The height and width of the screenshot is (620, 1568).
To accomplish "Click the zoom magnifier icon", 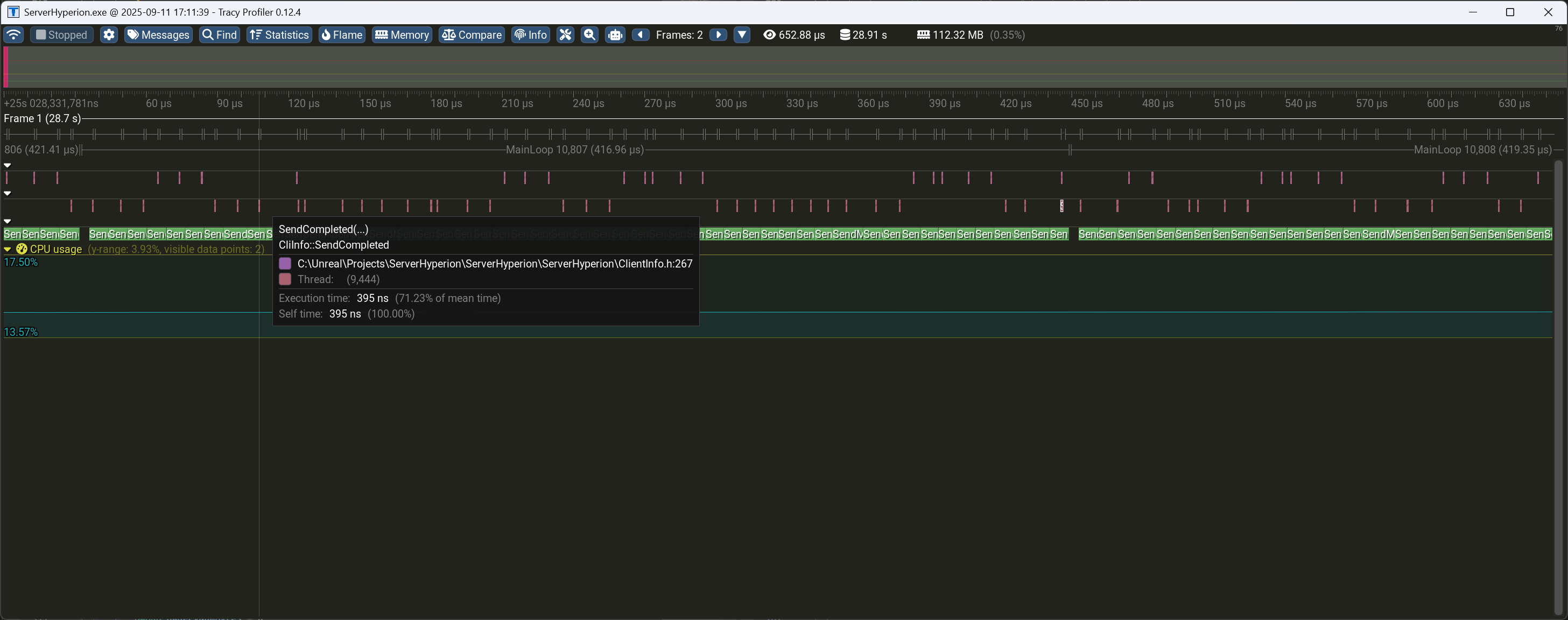I will pos(589,34).
